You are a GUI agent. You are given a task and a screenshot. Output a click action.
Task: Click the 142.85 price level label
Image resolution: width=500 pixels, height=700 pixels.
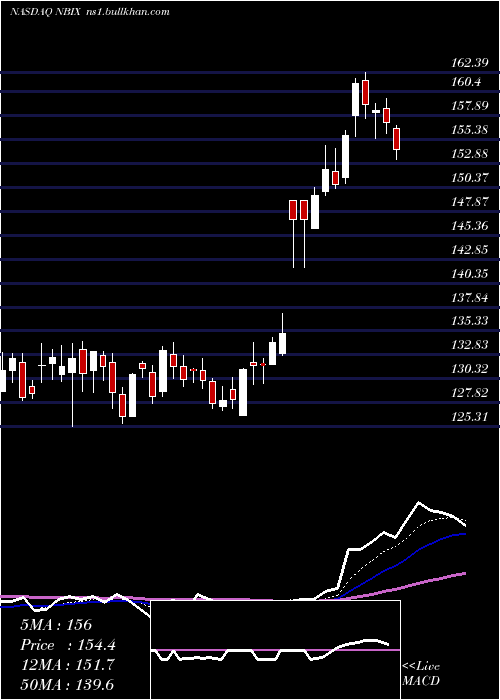pyautogui.click(x=470, y=250)
